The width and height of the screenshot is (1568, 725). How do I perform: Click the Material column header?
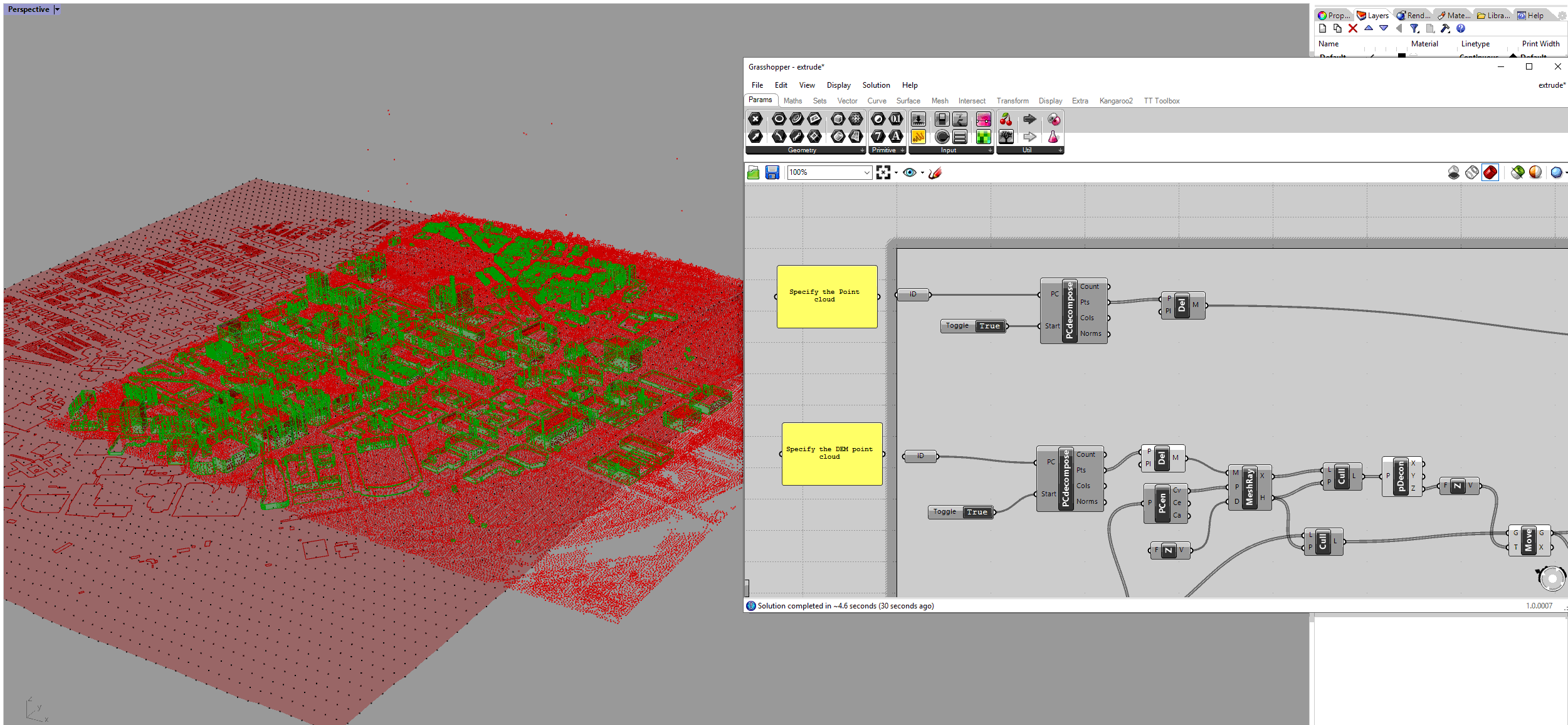[1424, 44]
